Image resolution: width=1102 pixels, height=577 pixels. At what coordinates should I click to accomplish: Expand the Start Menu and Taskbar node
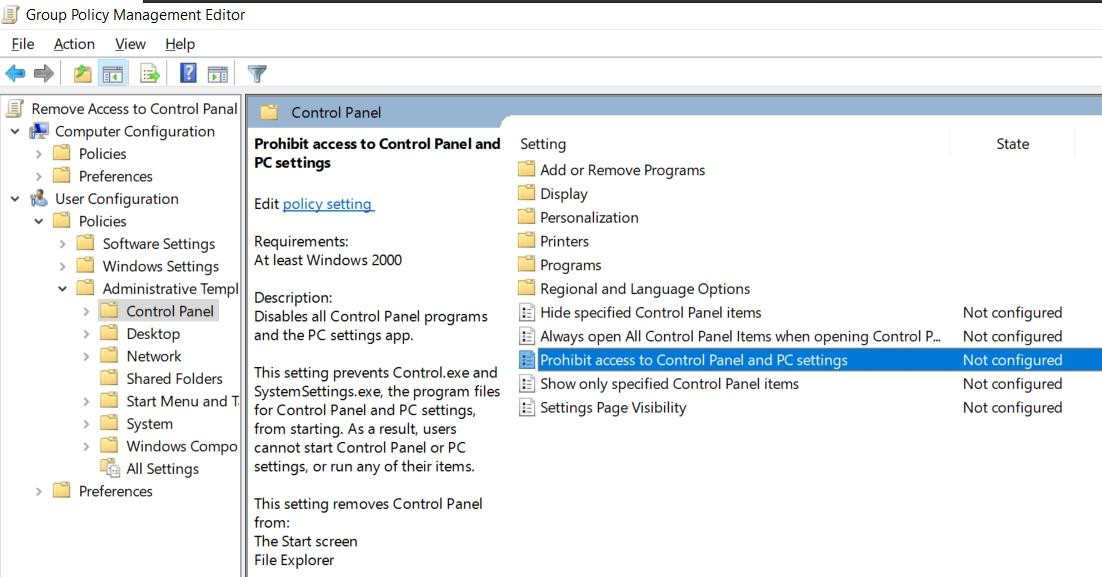pos(86,401)
